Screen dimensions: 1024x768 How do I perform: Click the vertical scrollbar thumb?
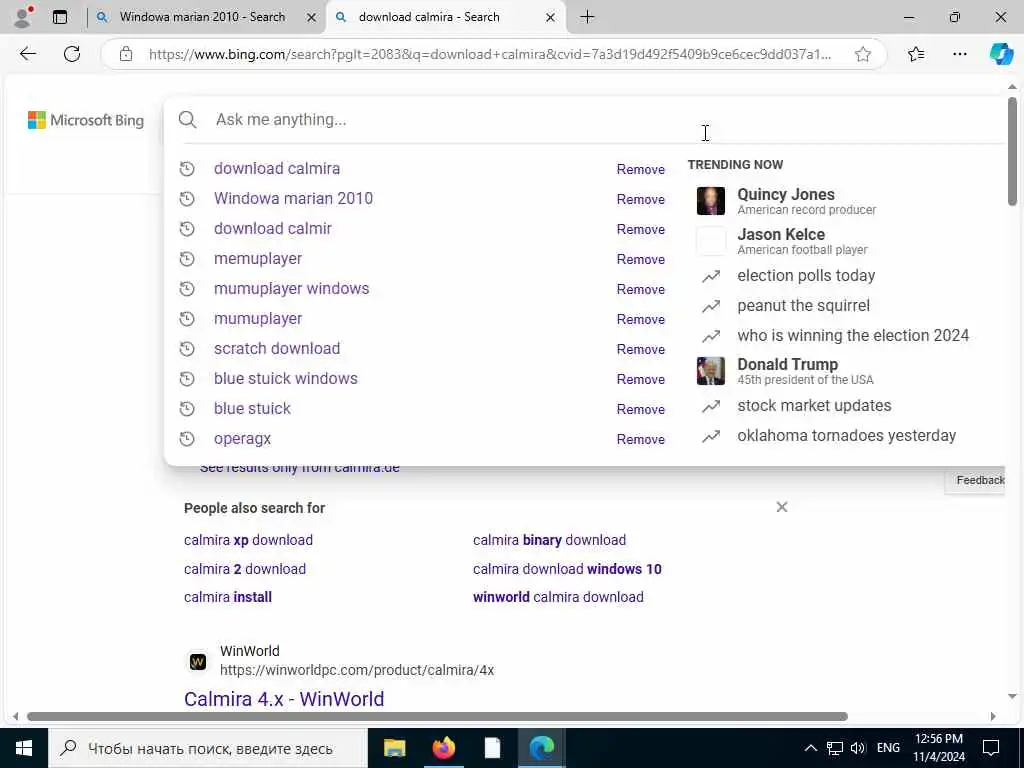pyautogui.click(x=1012, y=152)
